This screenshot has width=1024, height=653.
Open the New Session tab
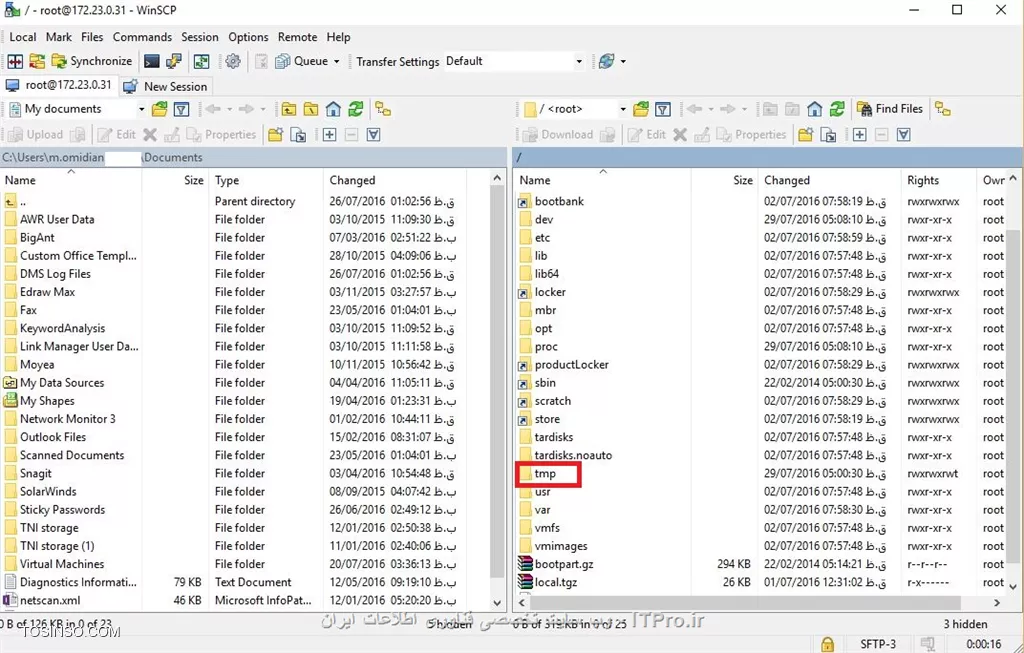pos(165,86)
